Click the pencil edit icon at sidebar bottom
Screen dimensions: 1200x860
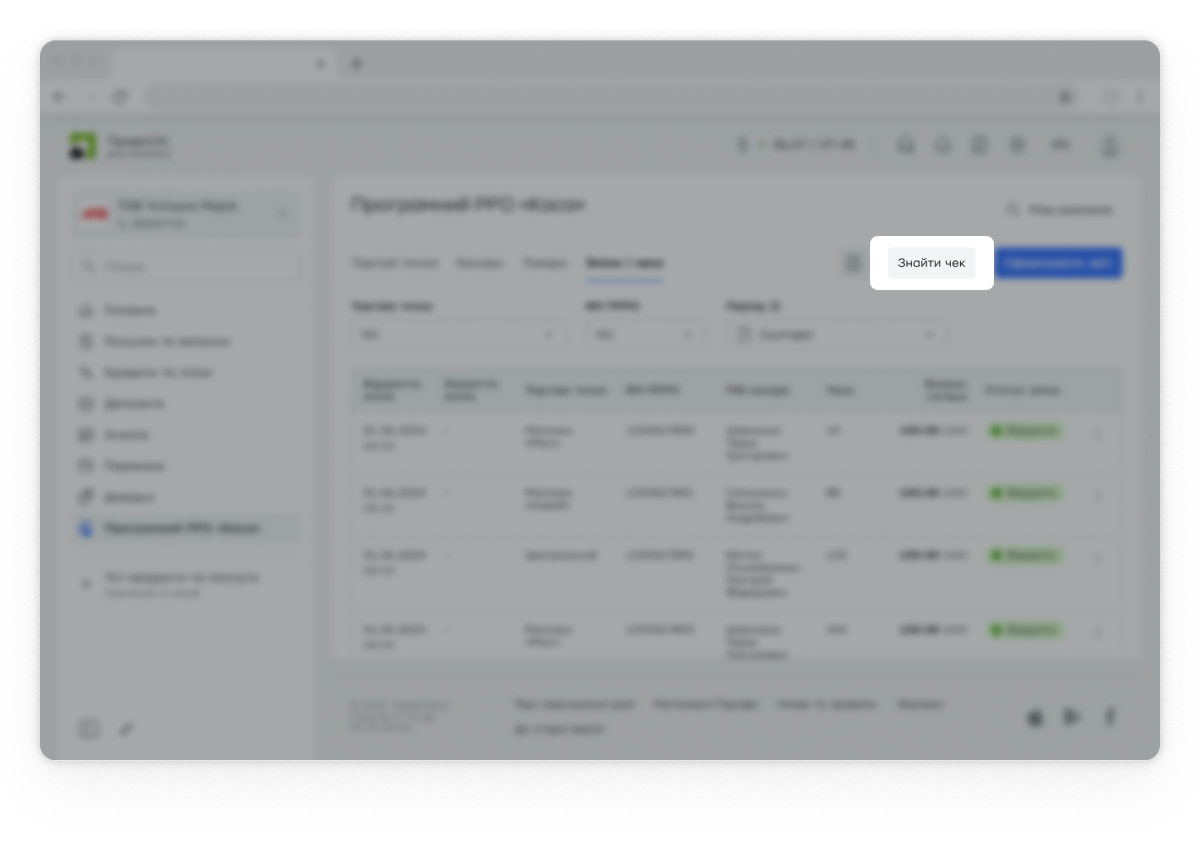(x=126, y=729)
